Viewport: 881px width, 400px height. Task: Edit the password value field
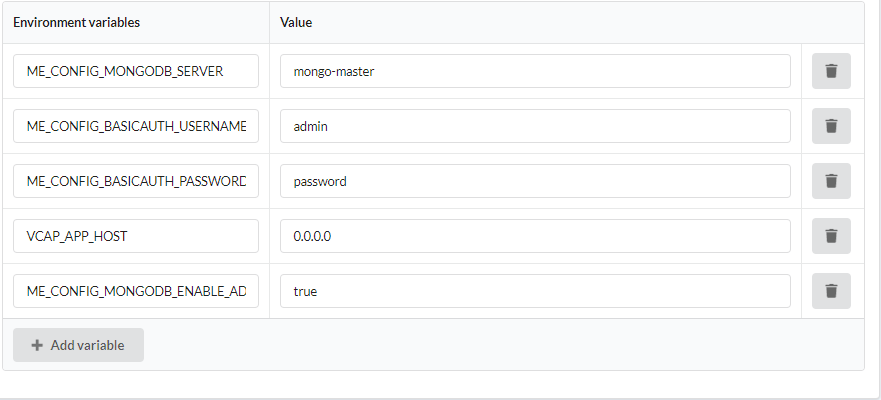pyautogui.click(x=535, y=181)
